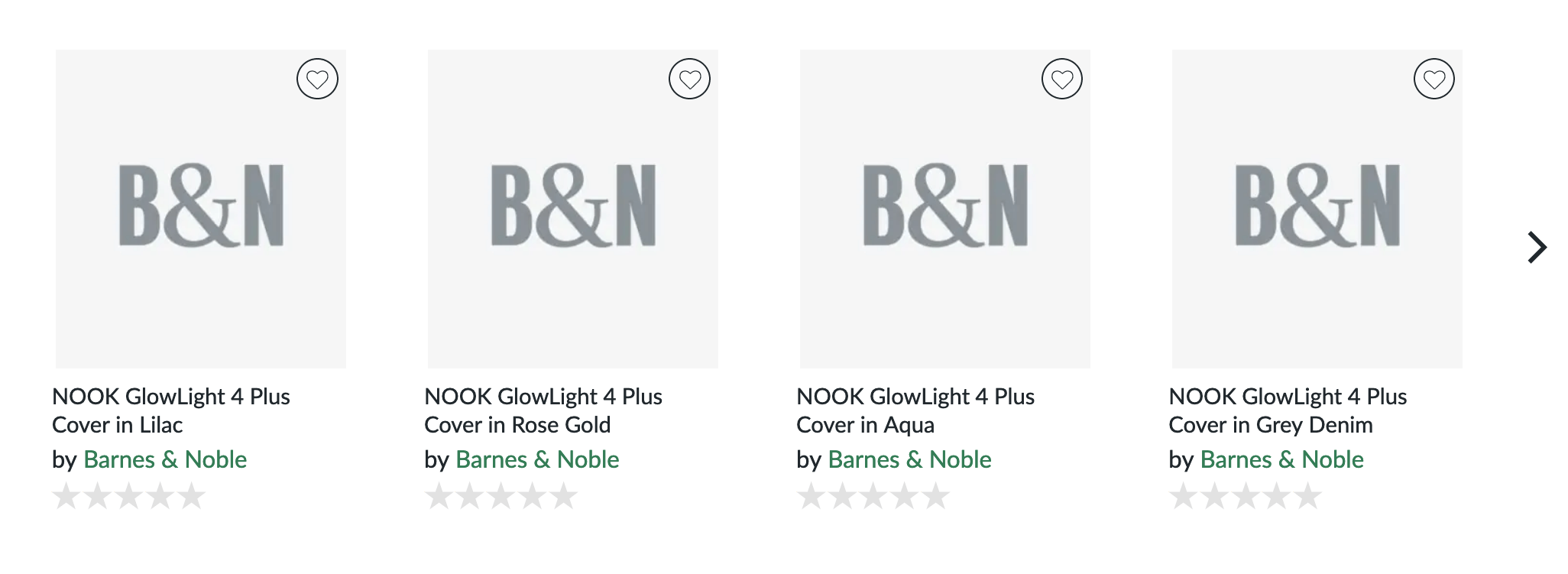Open the Rose Gold cover product image
Image resolution: width=1568 pixels, height=574 pixels.
(573, 209)
